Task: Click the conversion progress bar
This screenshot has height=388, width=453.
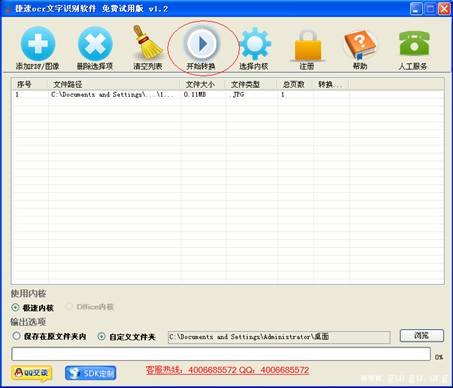Action: [221, 354]
